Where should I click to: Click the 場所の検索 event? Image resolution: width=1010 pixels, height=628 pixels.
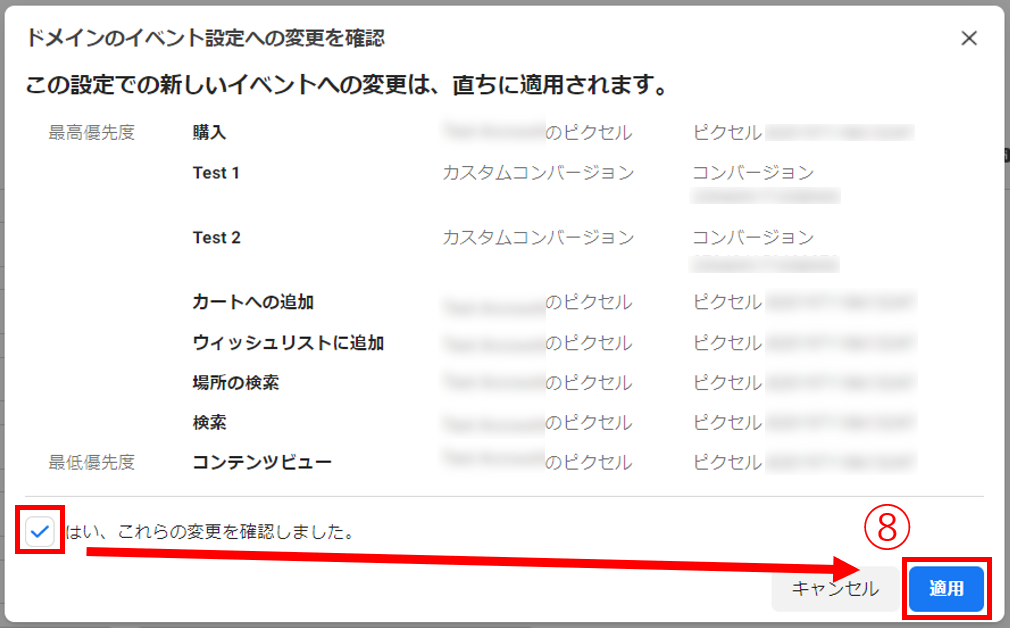[236, 383]
